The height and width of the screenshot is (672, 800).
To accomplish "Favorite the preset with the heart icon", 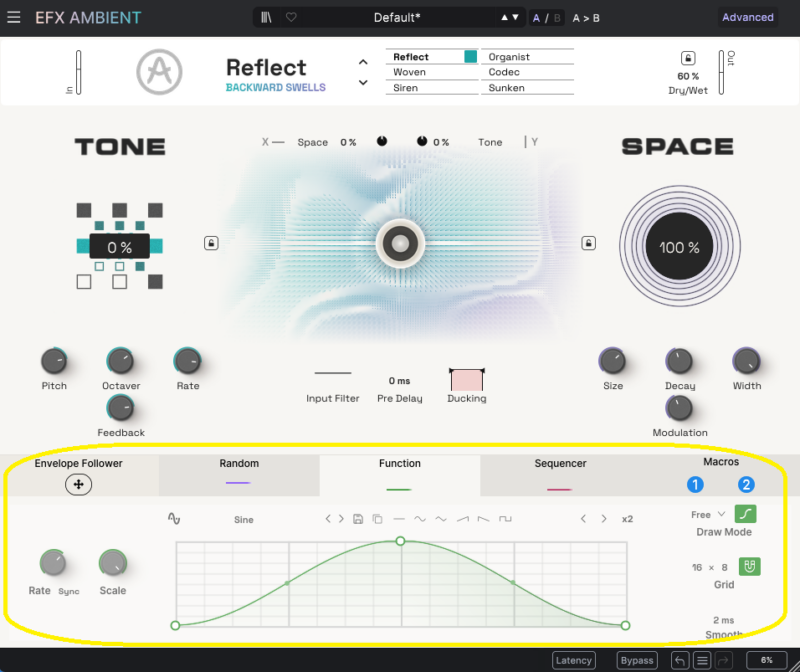I will [x=291, y=18].
